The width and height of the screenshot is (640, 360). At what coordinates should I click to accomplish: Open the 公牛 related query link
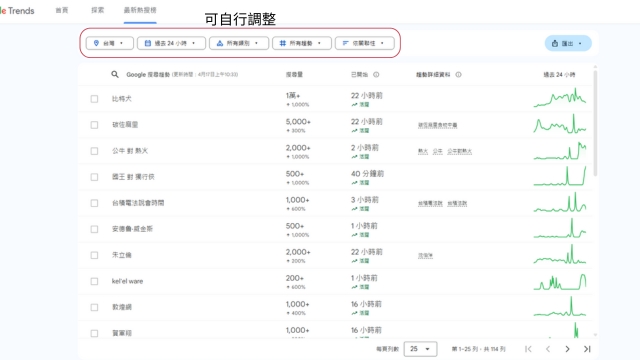point(438,151)
